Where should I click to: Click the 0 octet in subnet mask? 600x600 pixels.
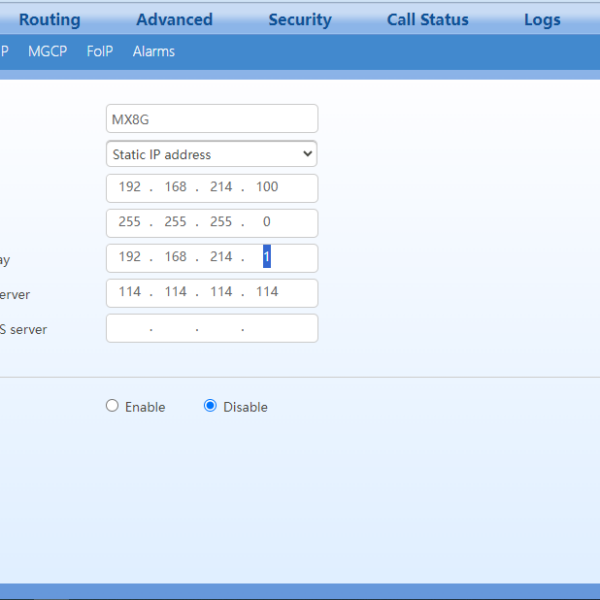click(267, 222)
